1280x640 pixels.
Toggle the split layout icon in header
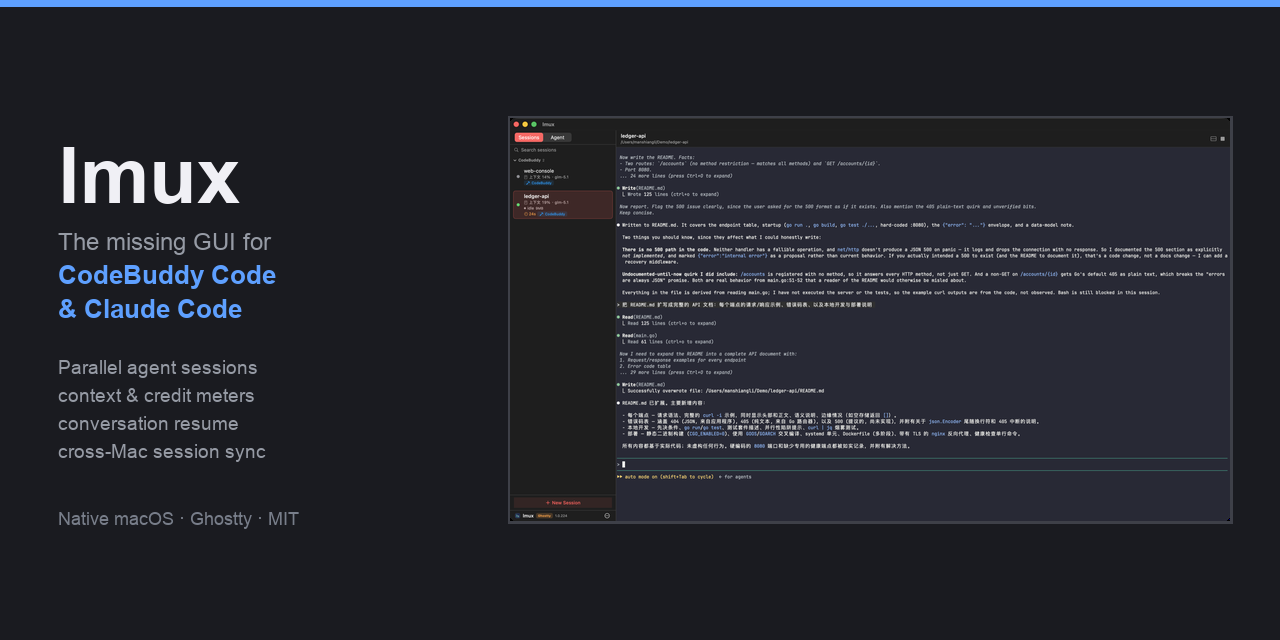coord(1213,138)
